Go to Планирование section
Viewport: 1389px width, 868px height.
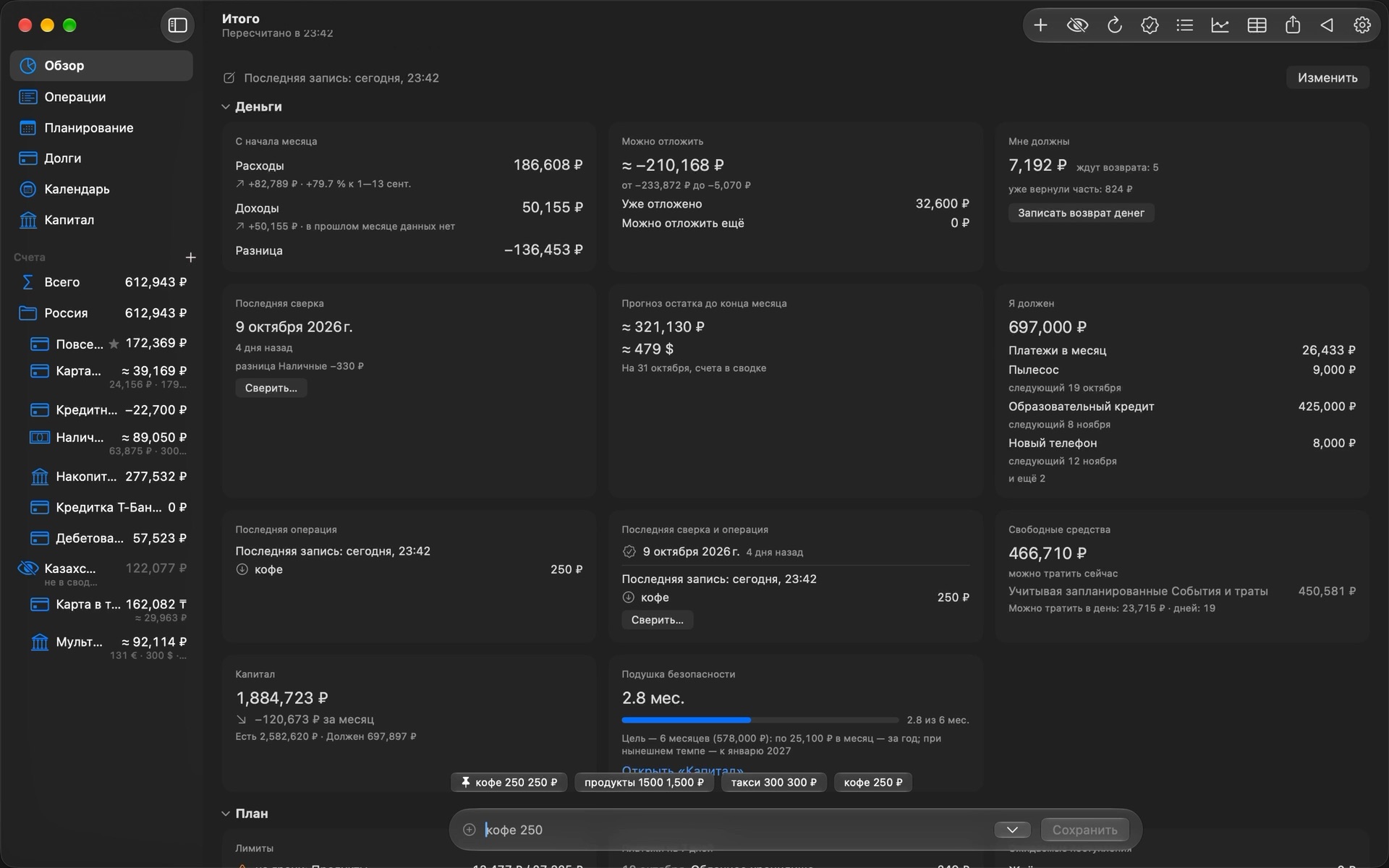click(101, 128)
